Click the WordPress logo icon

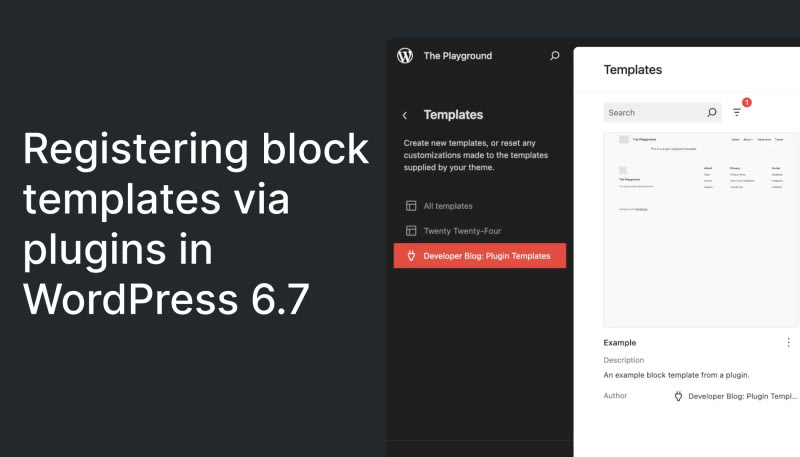coord(405,56)
